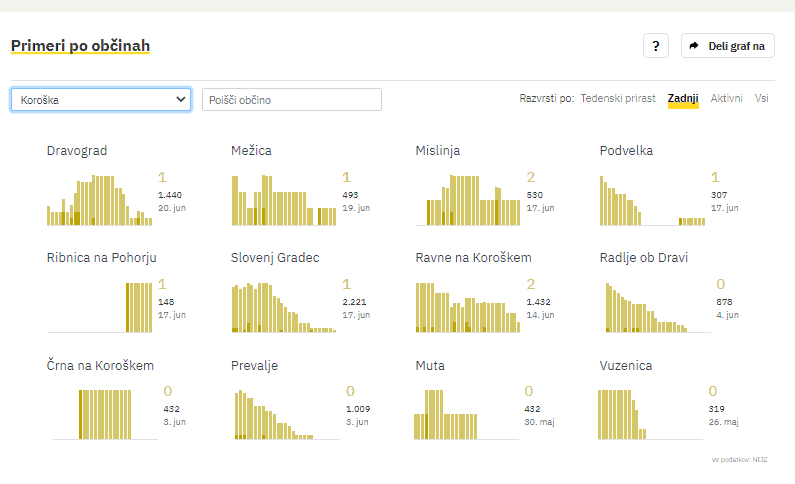Click the Deli graf na button
The height and width of the screenshot is (484, 795).
click(728, 46)
